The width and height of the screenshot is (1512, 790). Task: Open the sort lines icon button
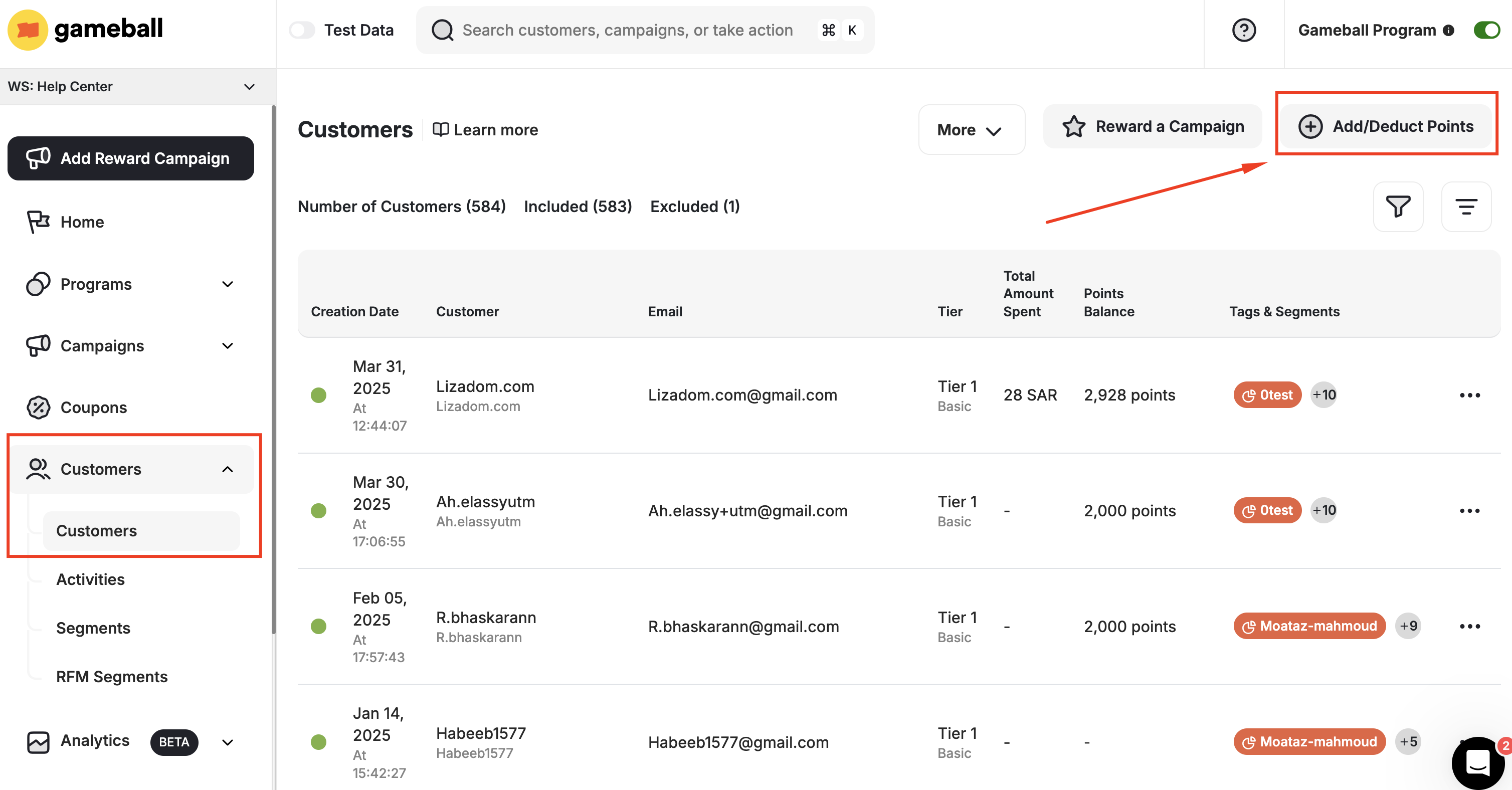tap(1466, 207)
